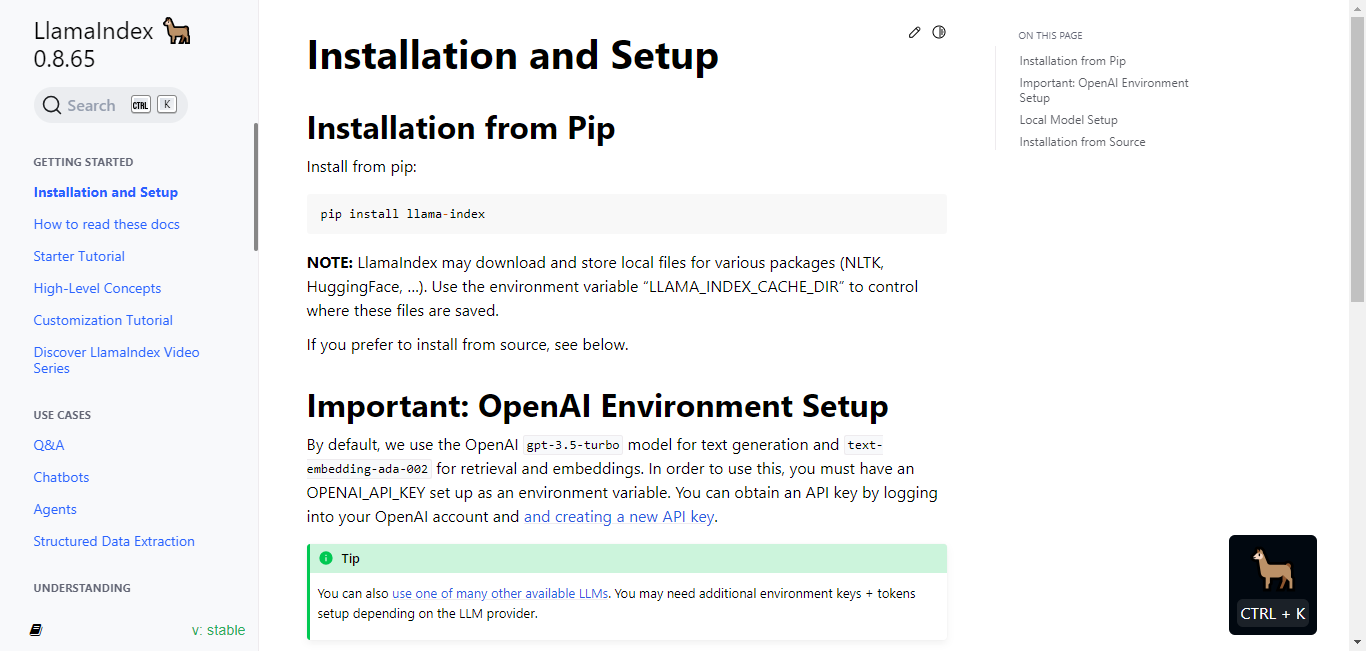This screenshot has width=1366, height=651.
Task: Click the book icon in the version footer
Action: (x=37, y=630)
